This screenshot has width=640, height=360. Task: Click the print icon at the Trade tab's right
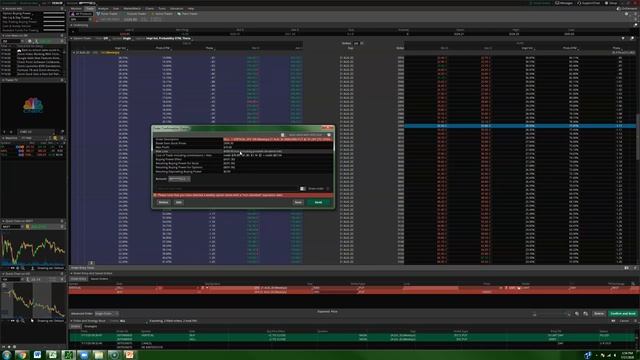627,14
